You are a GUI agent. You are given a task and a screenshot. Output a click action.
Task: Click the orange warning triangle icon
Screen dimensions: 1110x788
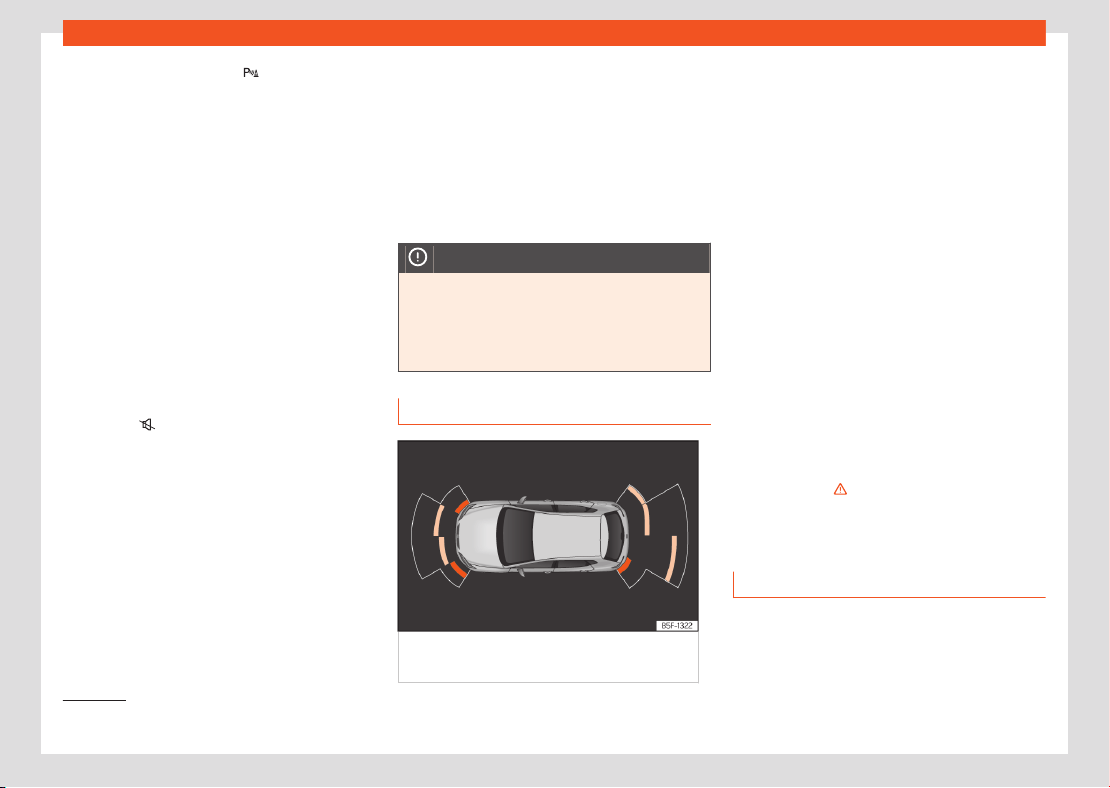[840, 489]
